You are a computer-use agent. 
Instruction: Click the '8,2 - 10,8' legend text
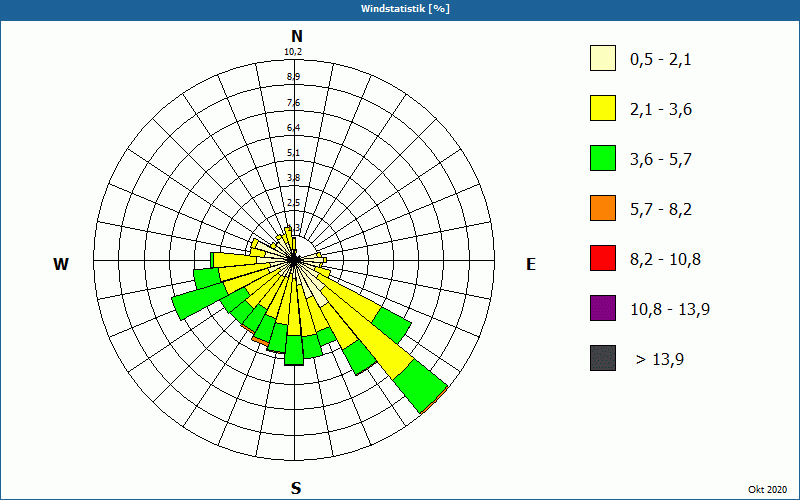pos(666,260)
